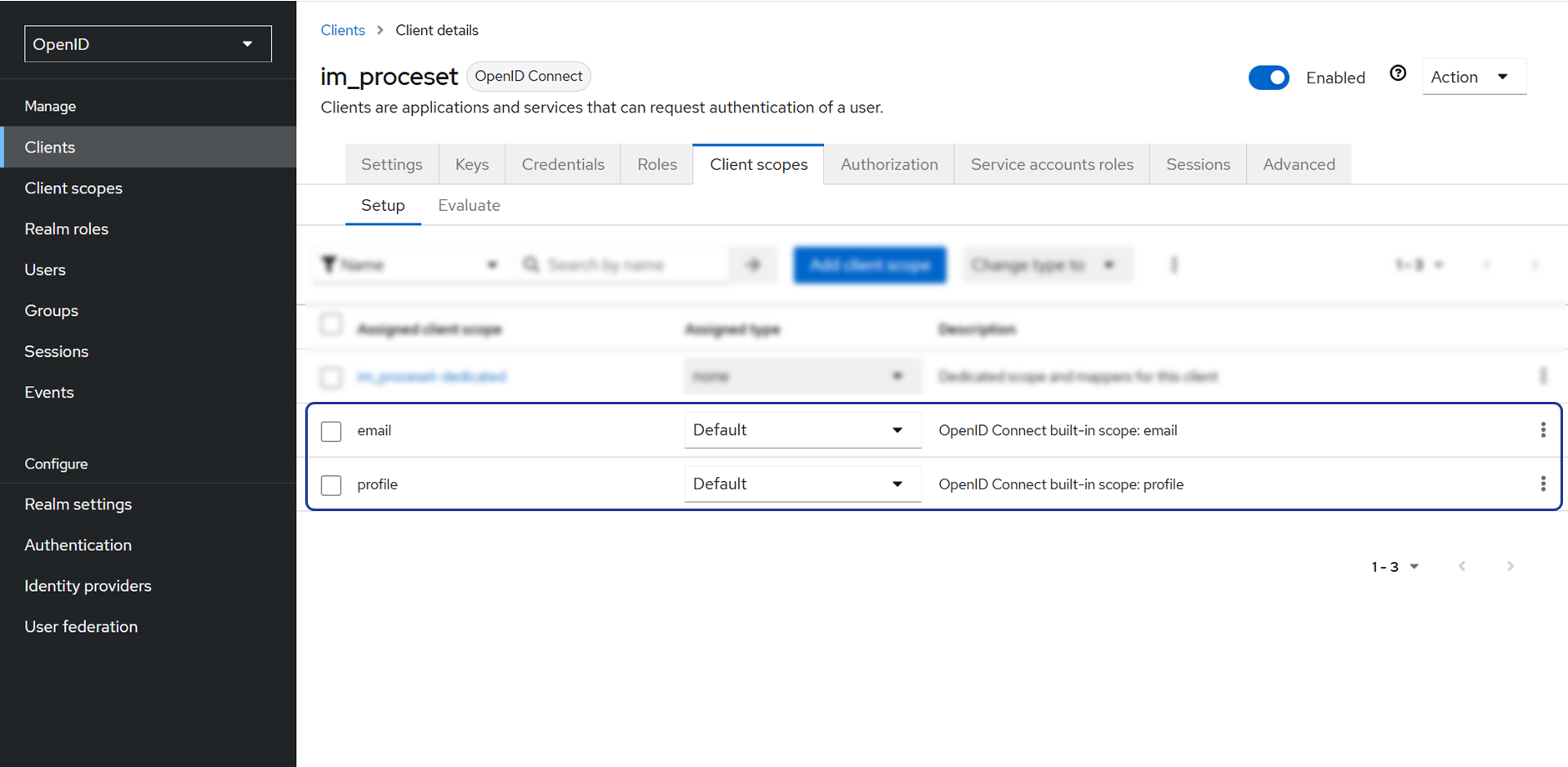This screenshot has height=767, width=1568.
Task: Click 'OpenID Connect built-in scope: profile' description
Action: tap(1061, 484)
